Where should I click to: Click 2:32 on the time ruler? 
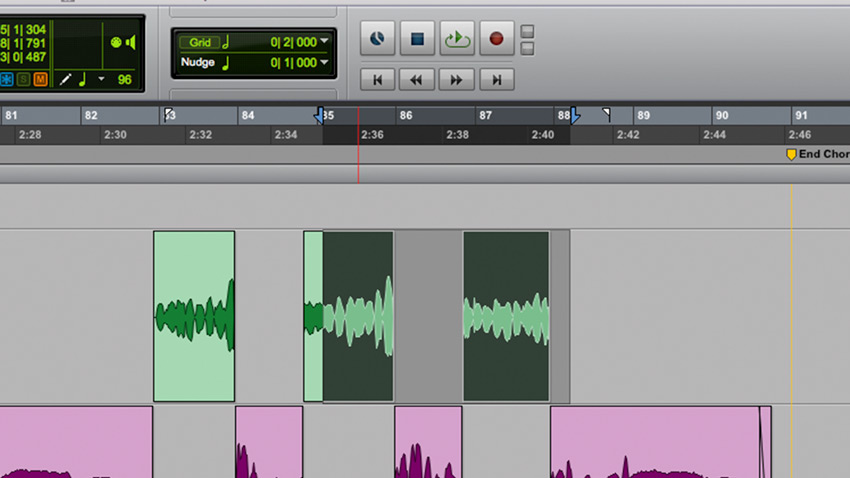pos(200,135)
